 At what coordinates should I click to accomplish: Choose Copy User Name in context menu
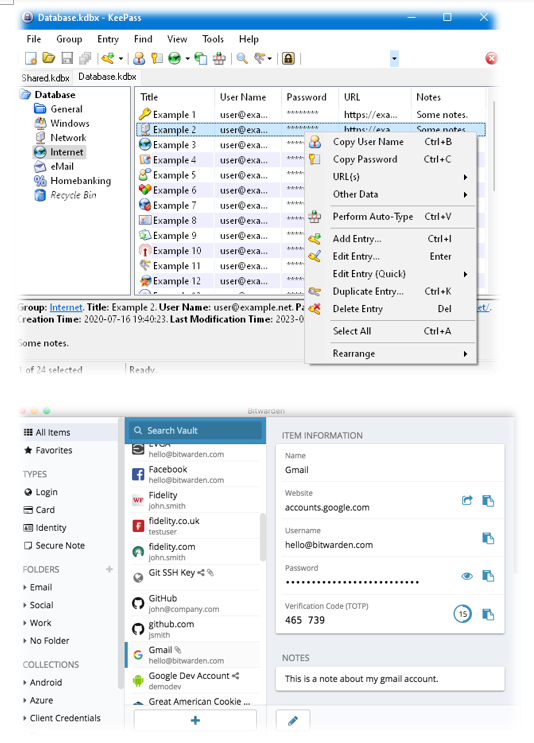[391, 142]
